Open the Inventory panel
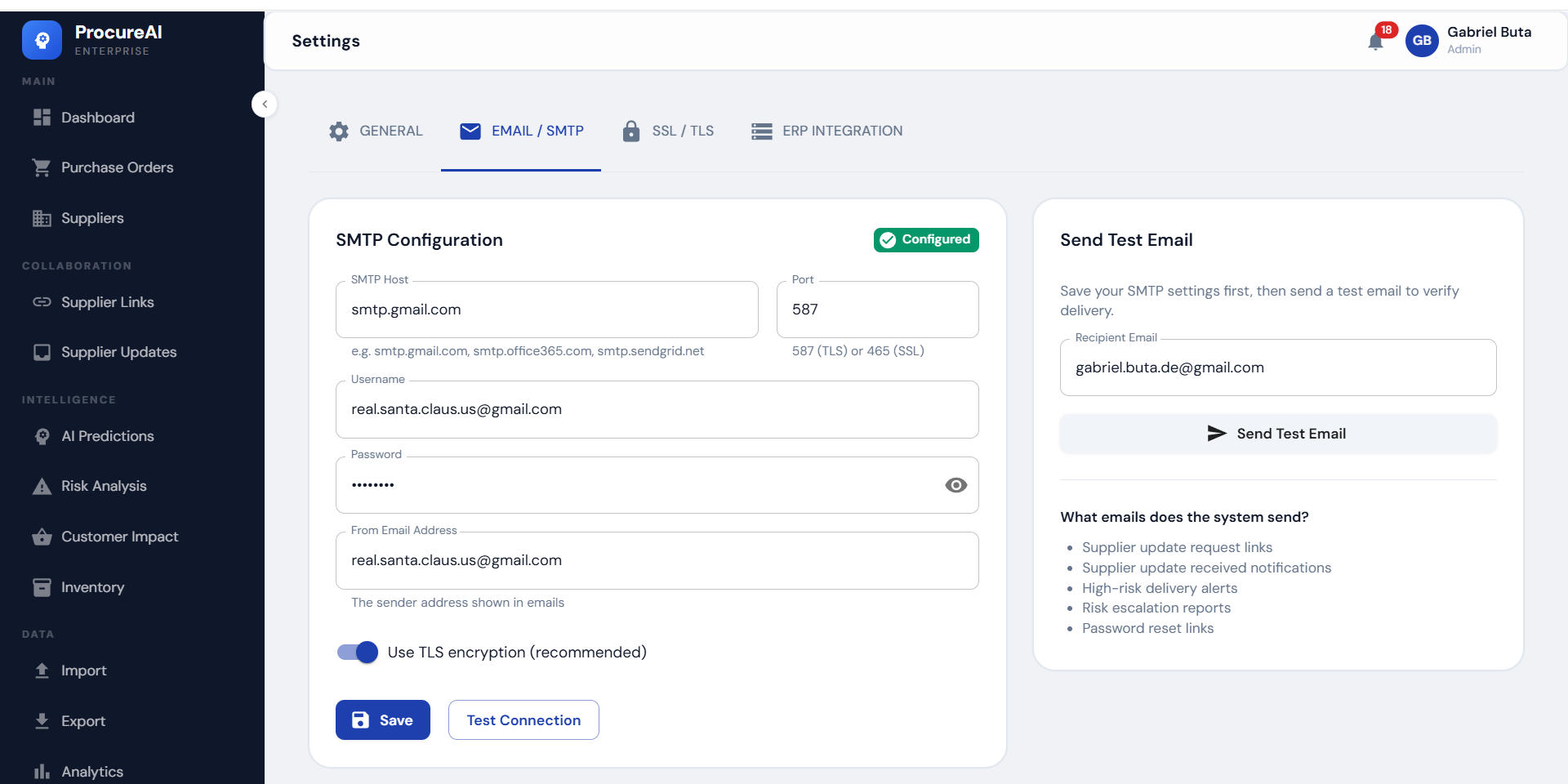The image size is (1568, 784). coord(92,586)
